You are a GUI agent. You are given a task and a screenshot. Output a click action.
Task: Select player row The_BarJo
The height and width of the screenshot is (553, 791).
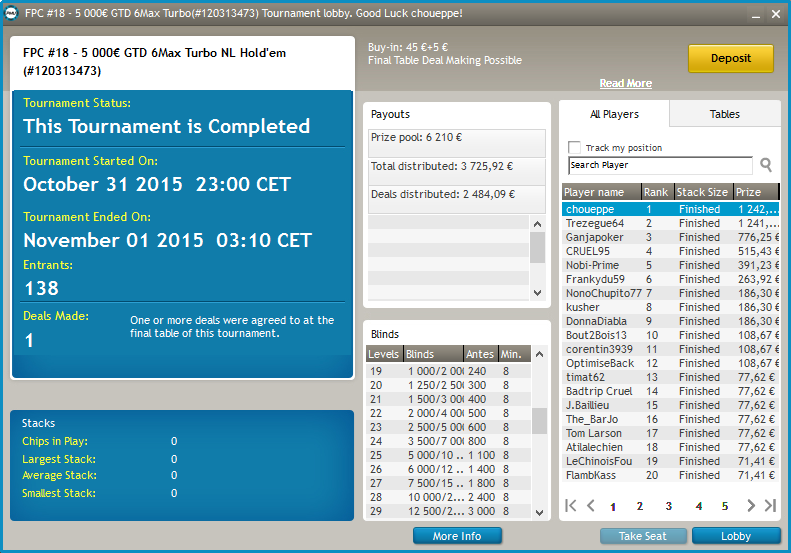[x=670, y=419]
